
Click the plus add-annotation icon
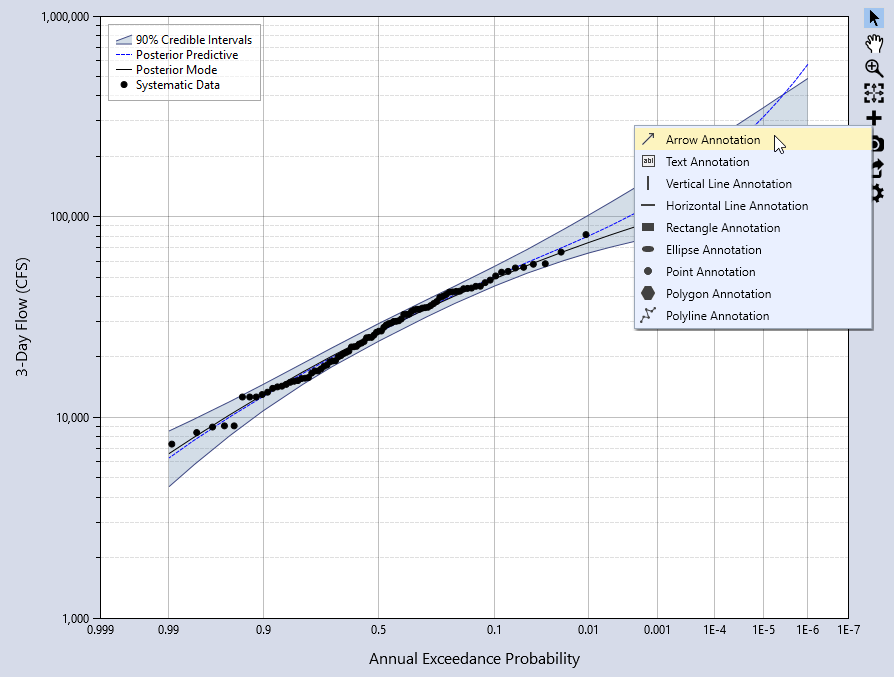click(874, 118)
